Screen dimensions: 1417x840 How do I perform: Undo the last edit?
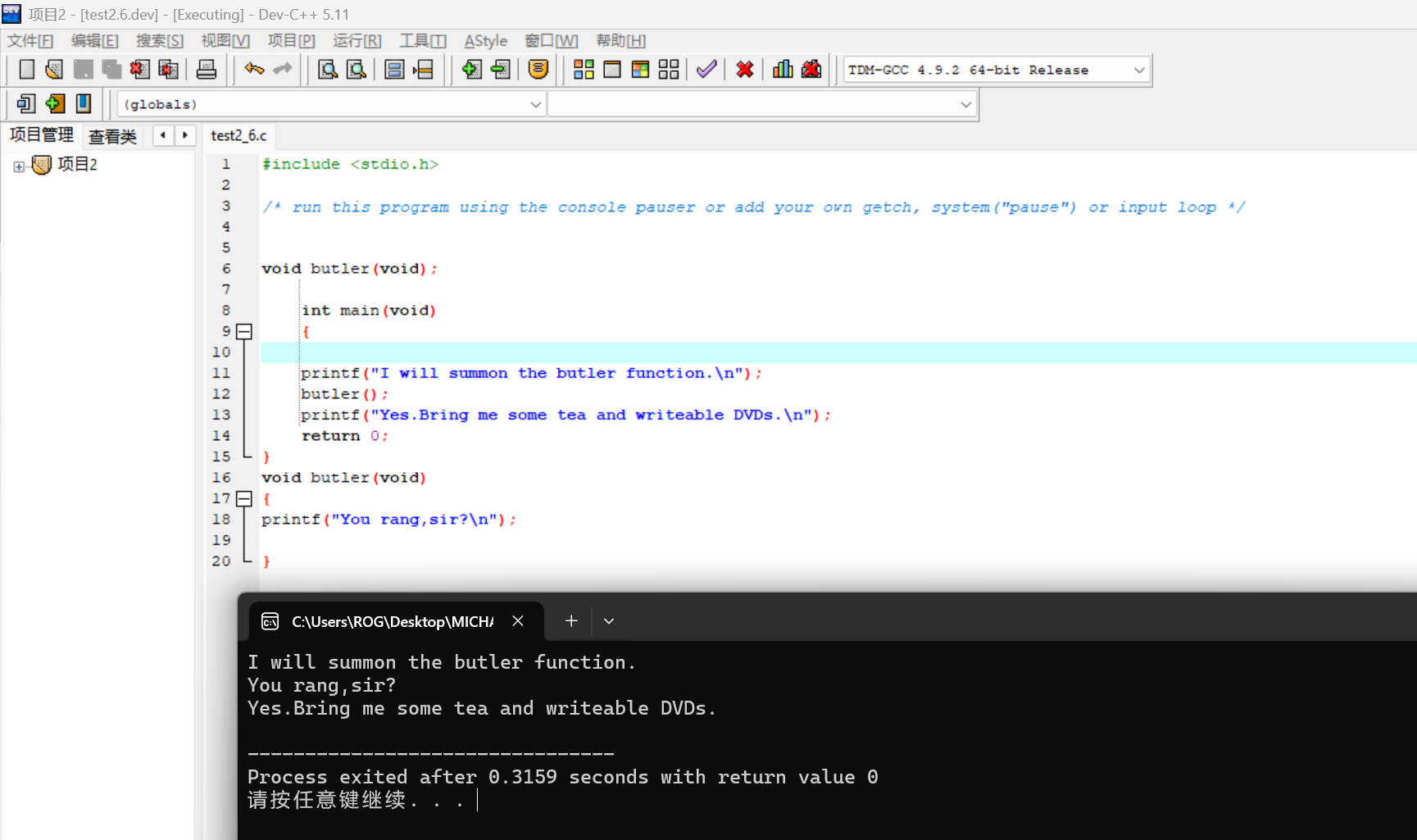click(254, 70)
